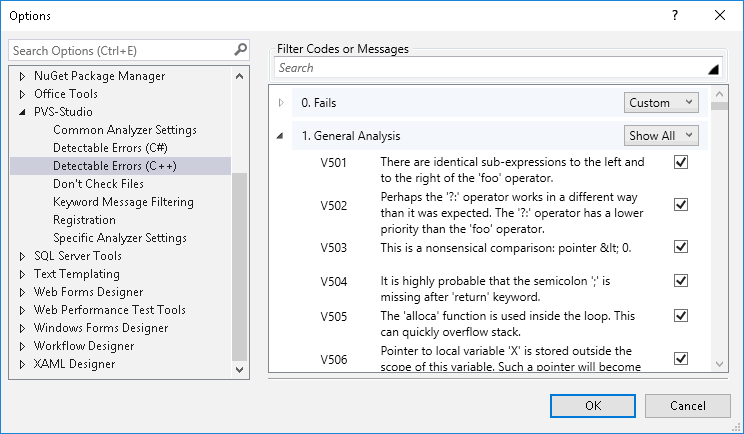Click the filter search dropdown arrow icon
Viewport: 744px width, 434px height.
click(713, 69)
